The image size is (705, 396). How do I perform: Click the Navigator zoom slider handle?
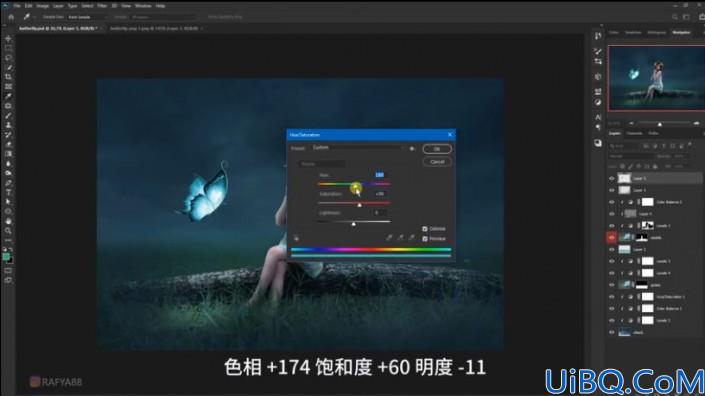click(x=660, y=124)
